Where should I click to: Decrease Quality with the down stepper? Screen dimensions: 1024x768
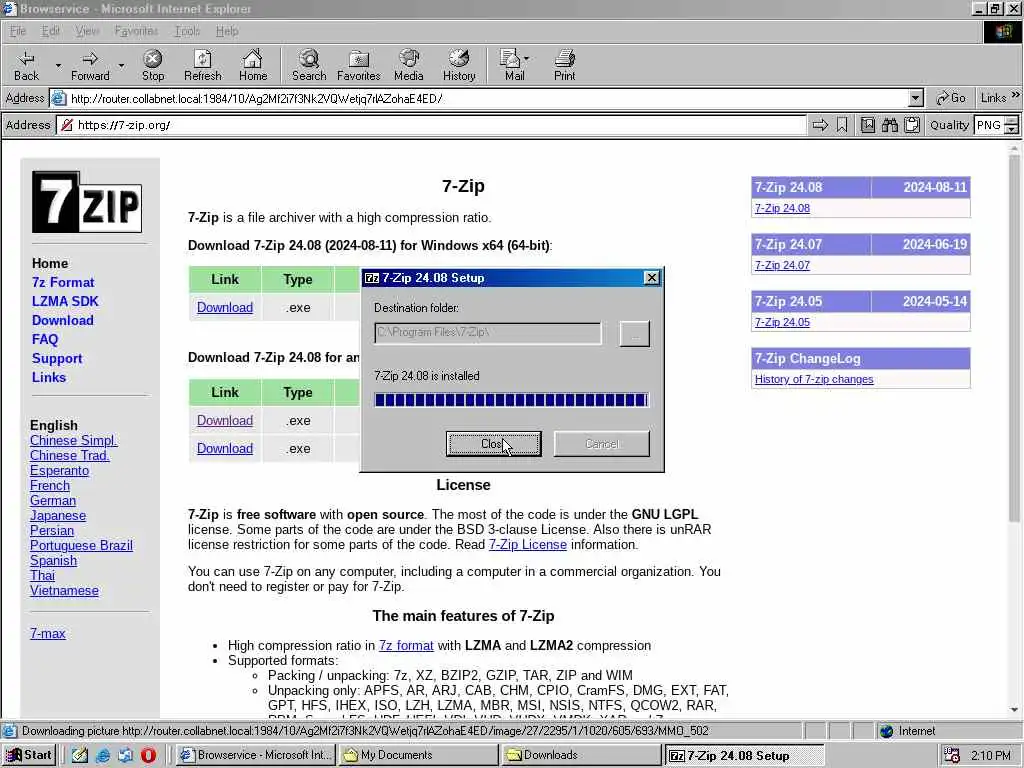coord(1012,129)
